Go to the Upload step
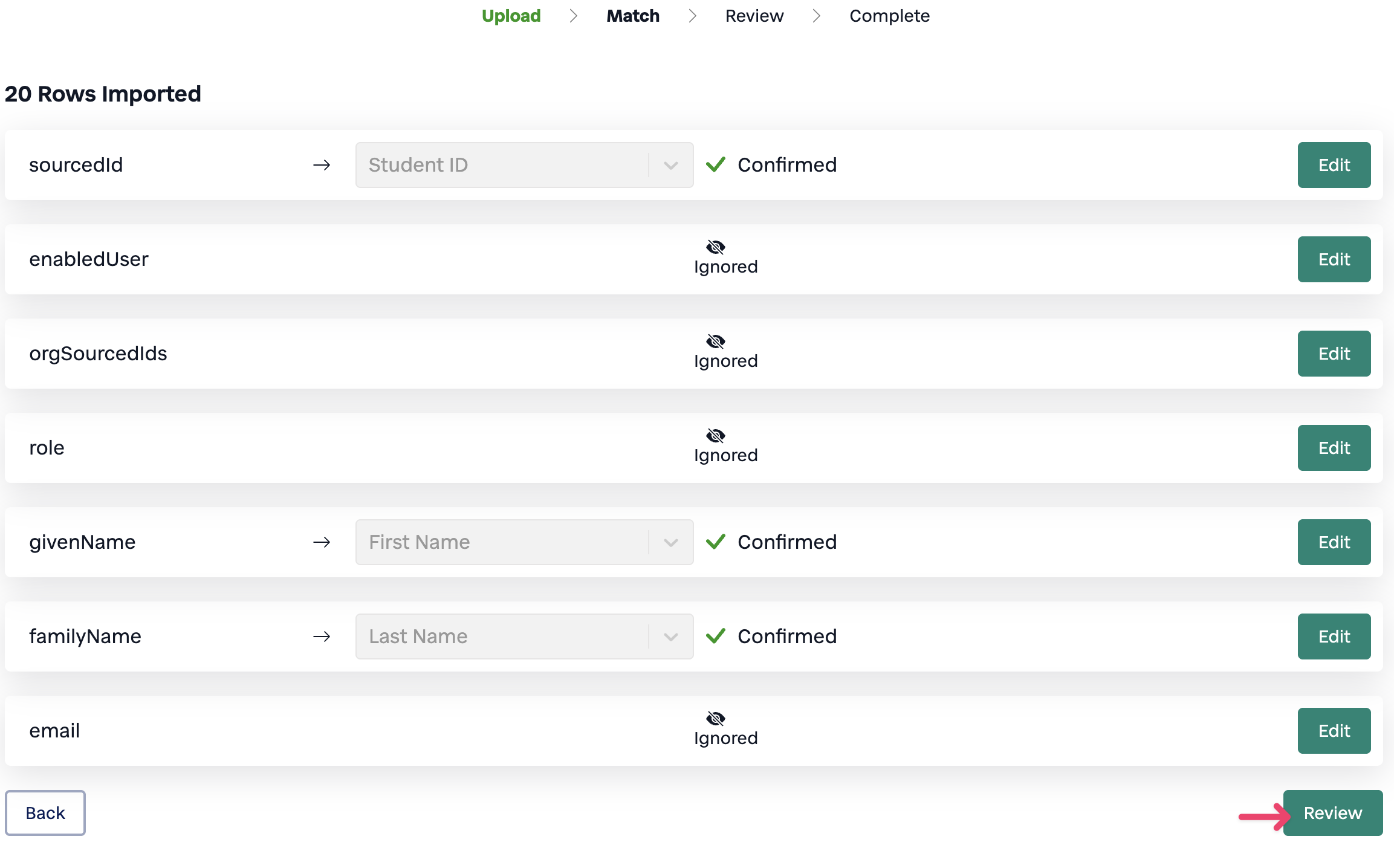 coord(511,16)
